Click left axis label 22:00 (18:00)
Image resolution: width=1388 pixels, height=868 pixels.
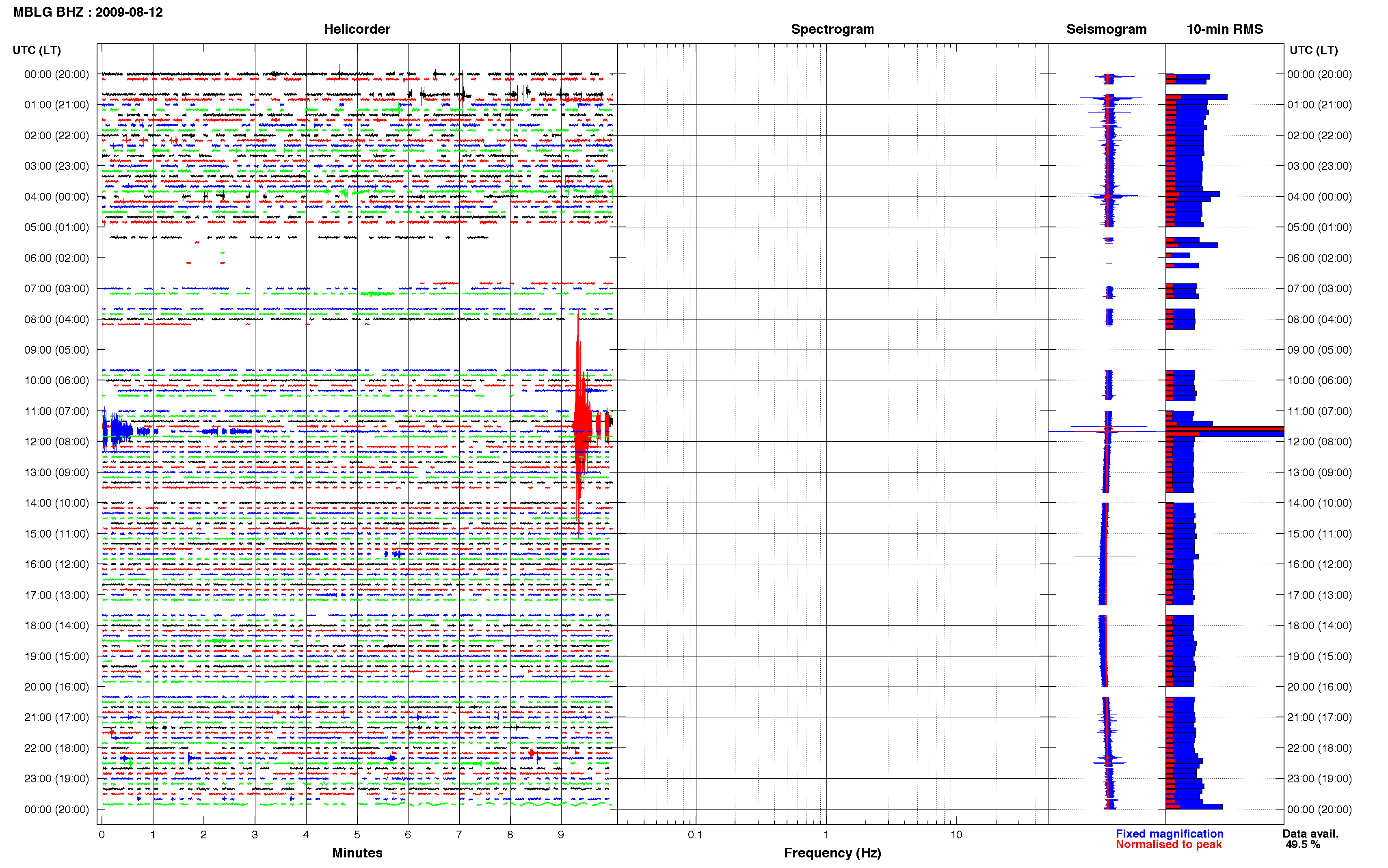[x=57, y=748]
